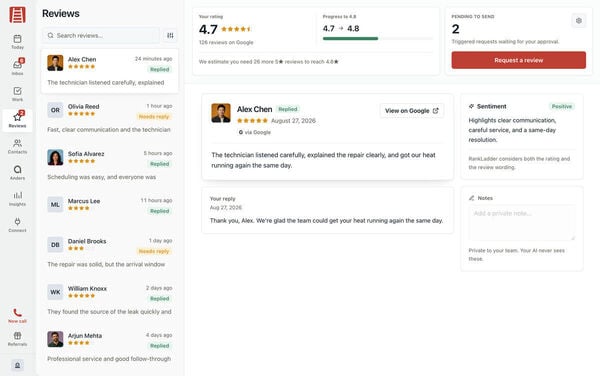Open Daniel Brooks' review
600x376 pixels.
coord(110,253)
